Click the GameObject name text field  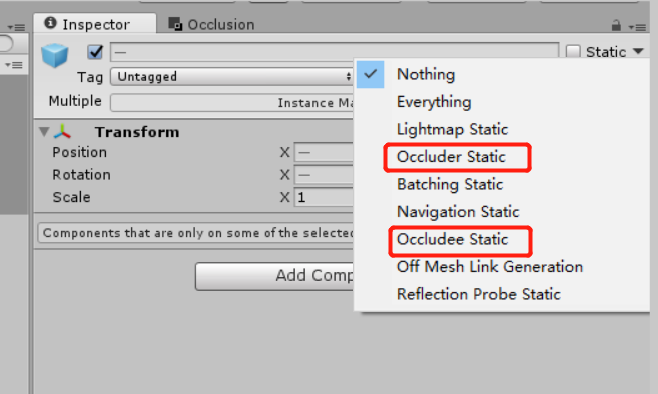click(334, 52)
